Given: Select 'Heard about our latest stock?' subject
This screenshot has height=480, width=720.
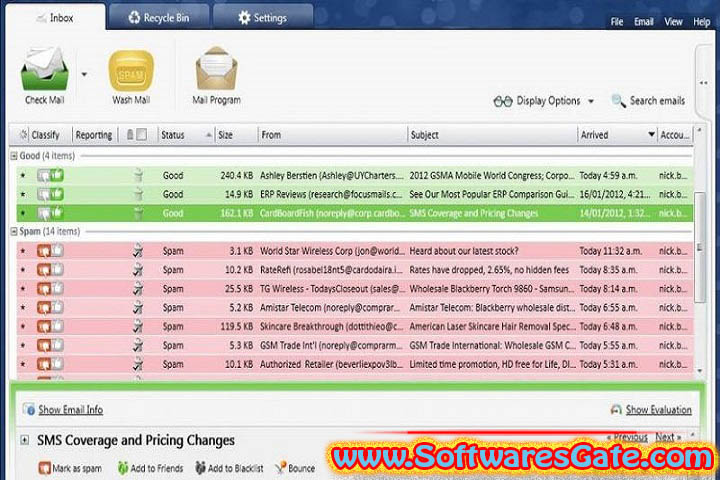Looking at the screenshot, I should (x=464, y=251).
